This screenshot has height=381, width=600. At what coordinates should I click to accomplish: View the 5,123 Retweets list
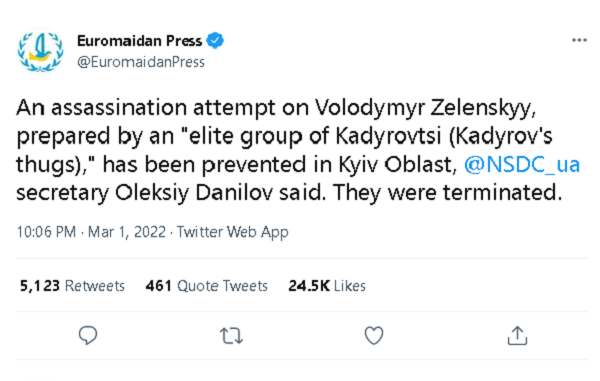pos(72,286)
